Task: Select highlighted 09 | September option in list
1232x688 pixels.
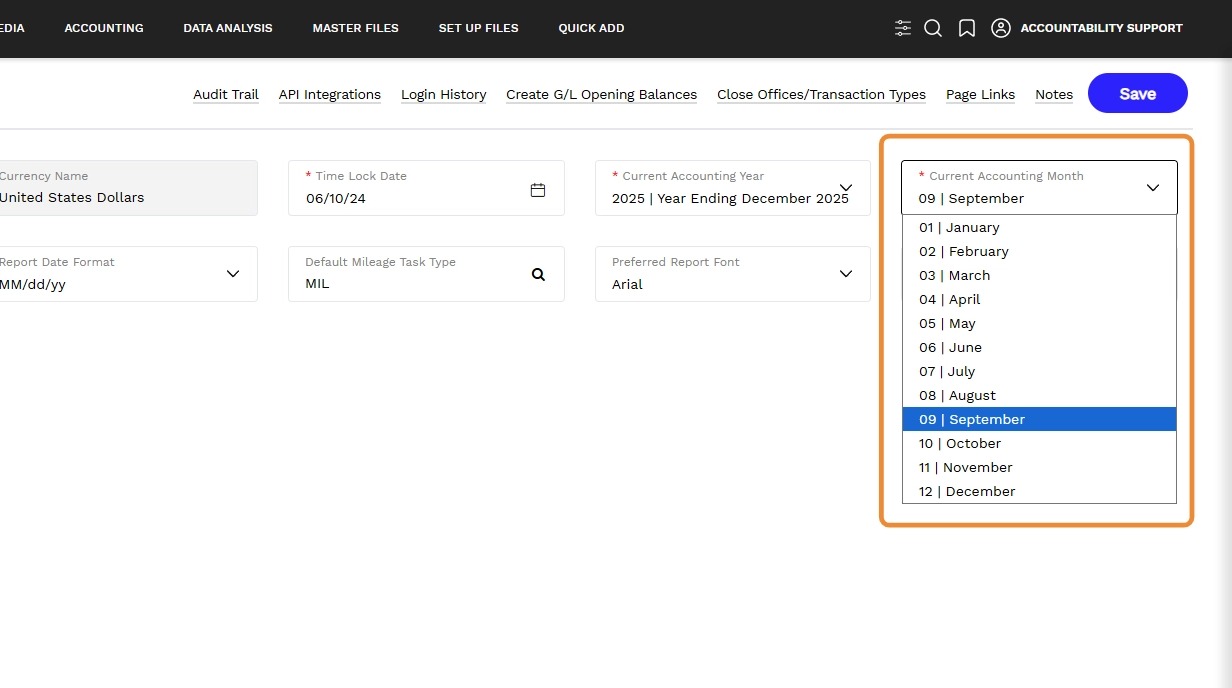Action: (x=1039, y=419)
